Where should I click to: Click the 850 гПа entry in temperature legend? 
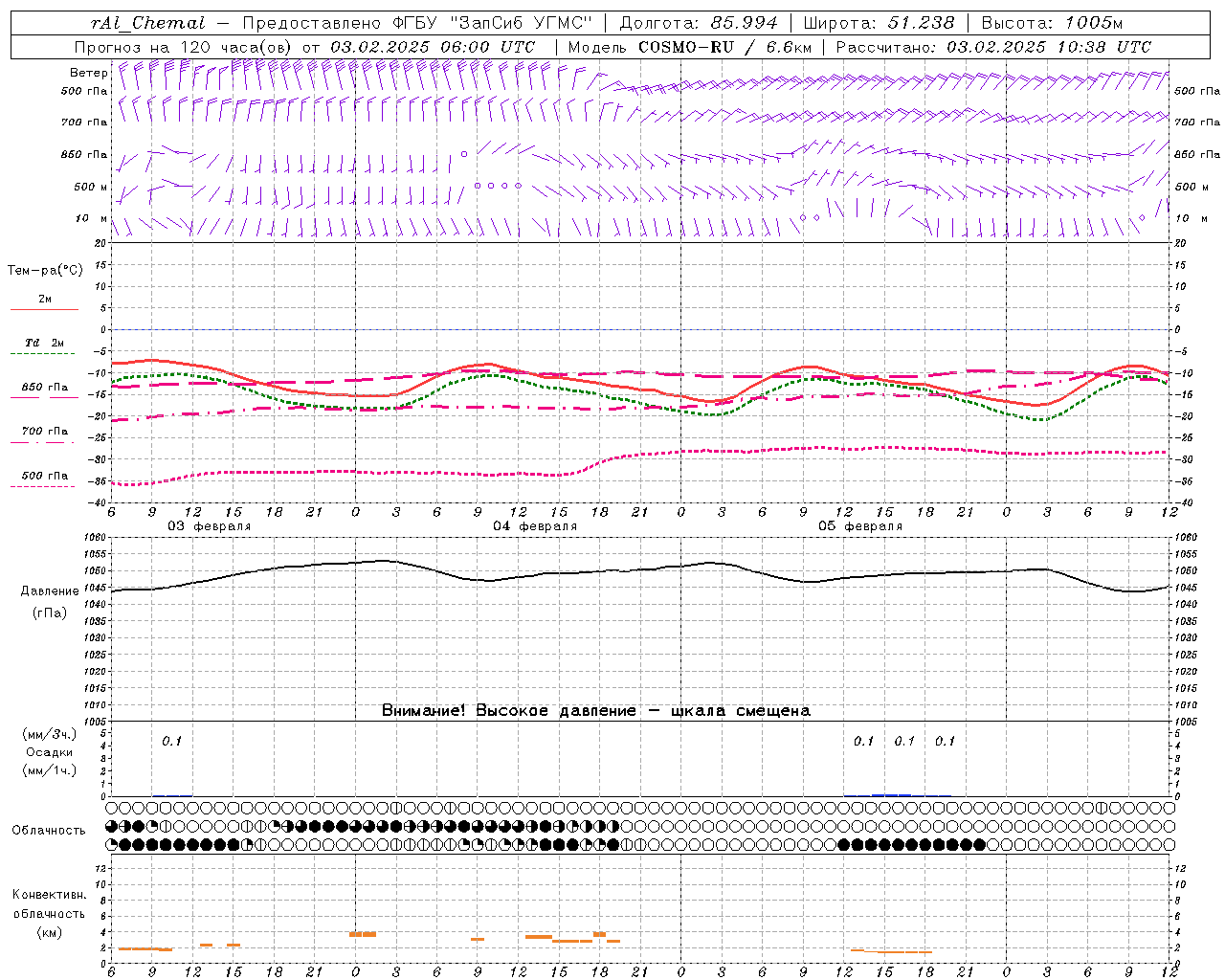click(45, 388)
